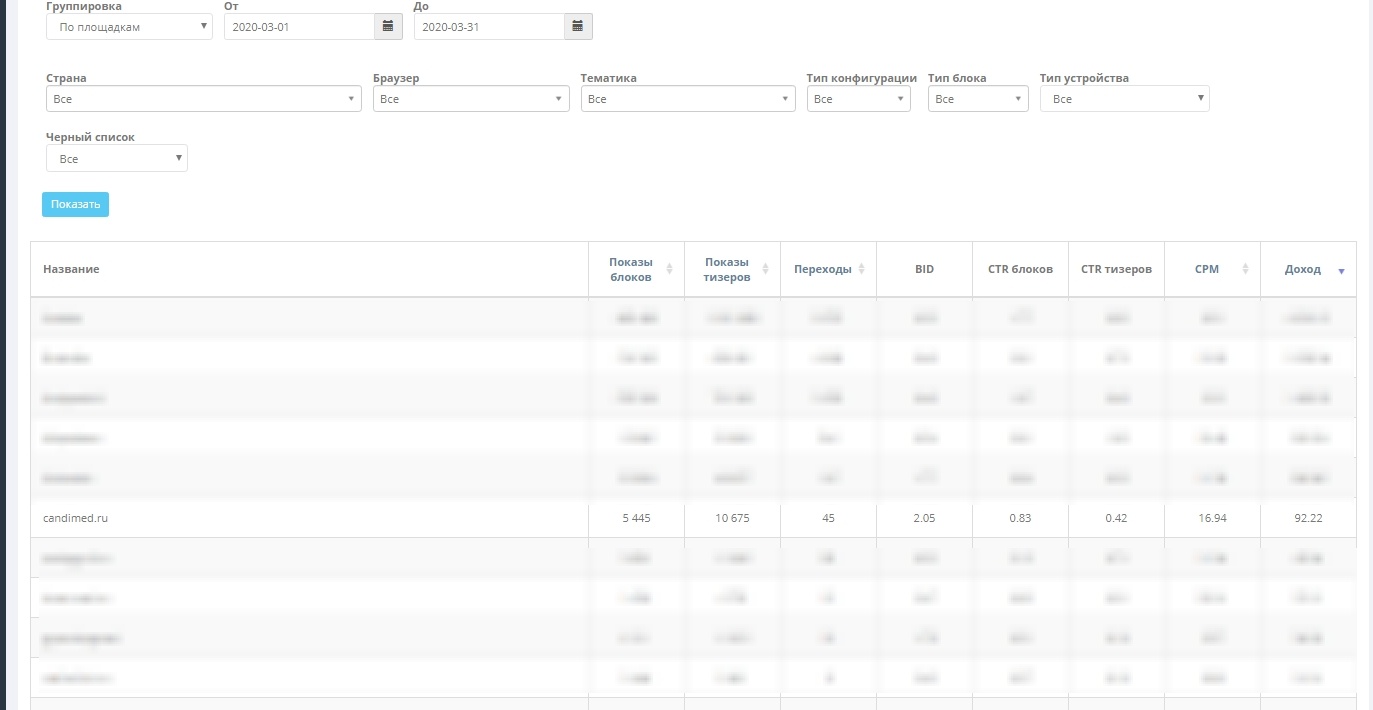The image size is (1373, 710).
Task: Sort by the Показы блоков column
Action: pos(636,269)
